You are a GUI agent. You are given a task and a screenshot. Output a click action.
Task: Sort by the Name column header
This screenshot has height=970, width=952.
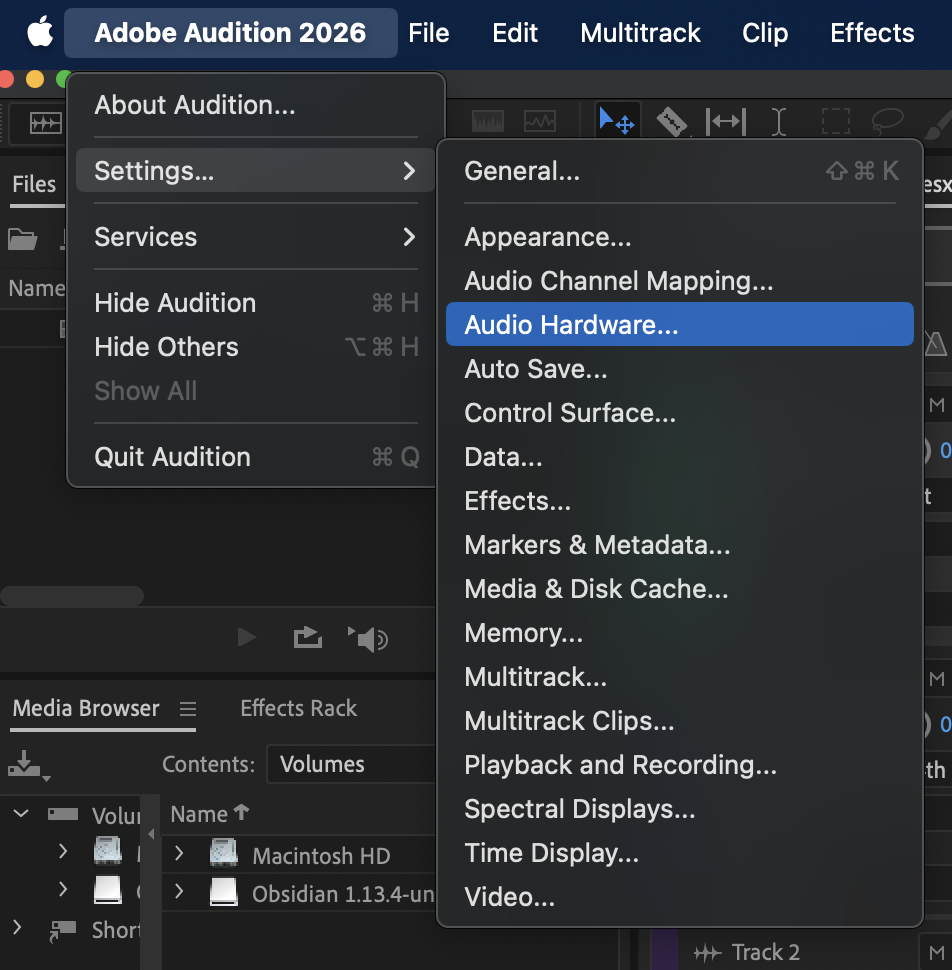[210, 813]
